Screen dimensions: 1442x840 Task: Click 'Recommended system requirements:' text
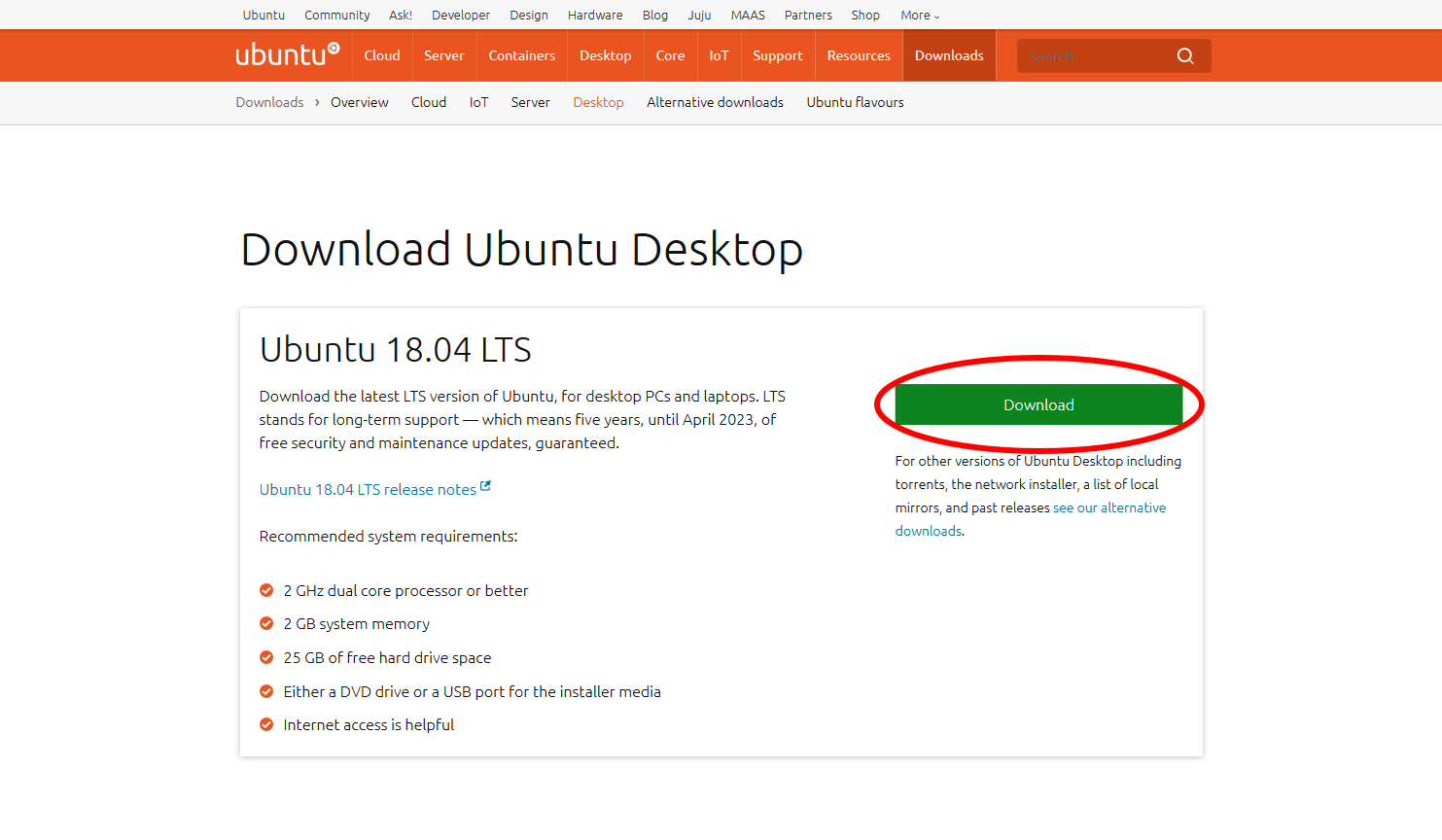[388, 536]
